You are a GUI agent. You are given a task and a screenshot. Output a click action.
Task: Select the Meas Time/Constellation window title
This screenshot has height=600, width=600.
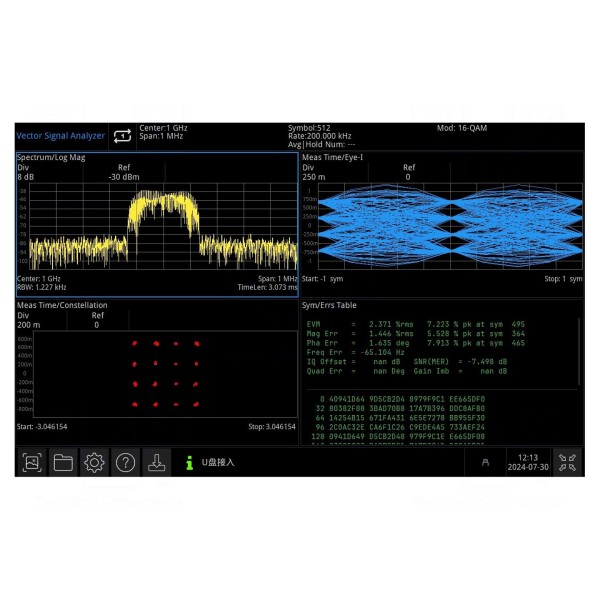tap(62, 305)
